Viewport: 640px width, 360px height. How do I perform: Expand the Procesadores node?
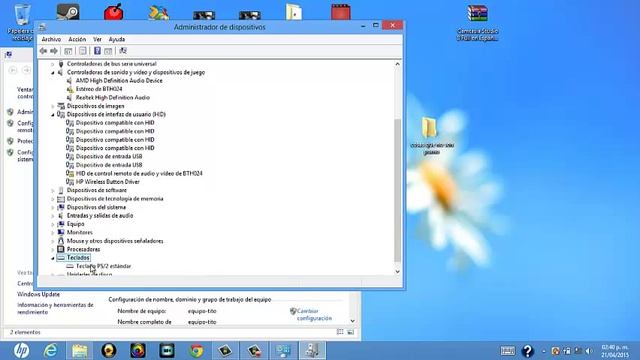53,249
